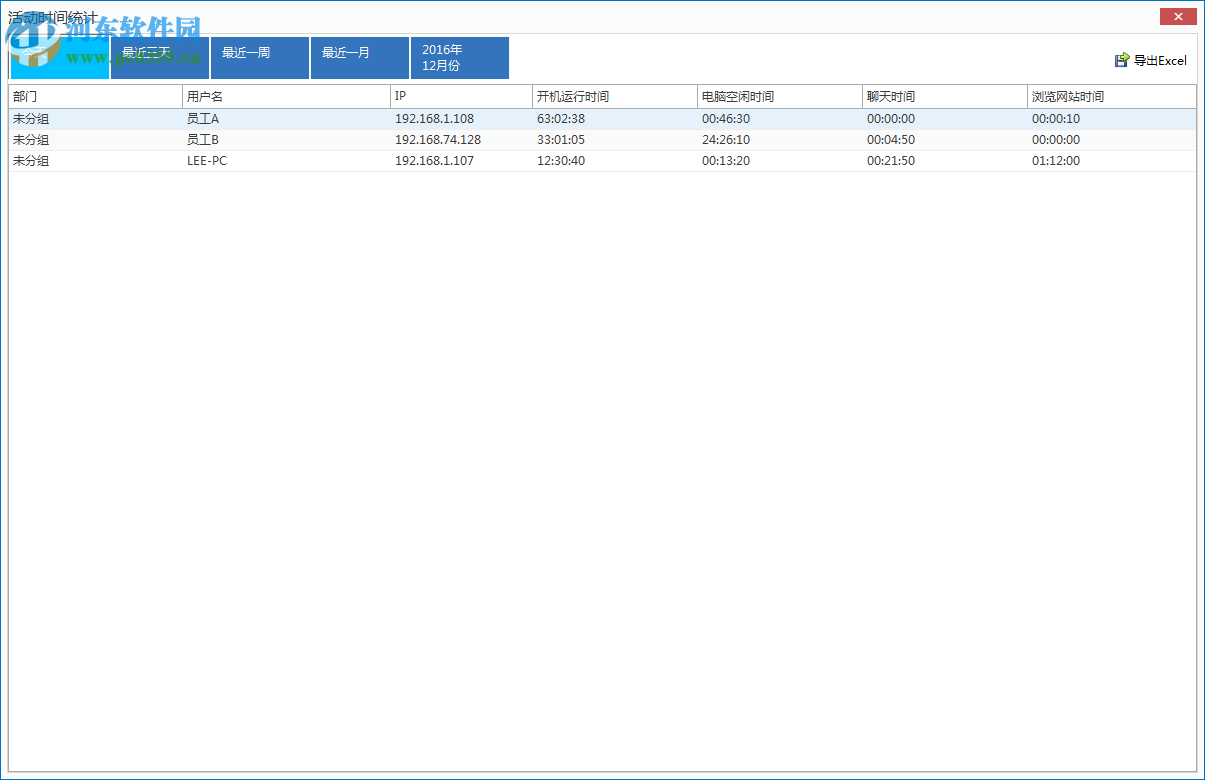Viewport: 1205px width, 780px height.
Task: Switch to the 最近三天 tab
Action: [x=159, y=58]
